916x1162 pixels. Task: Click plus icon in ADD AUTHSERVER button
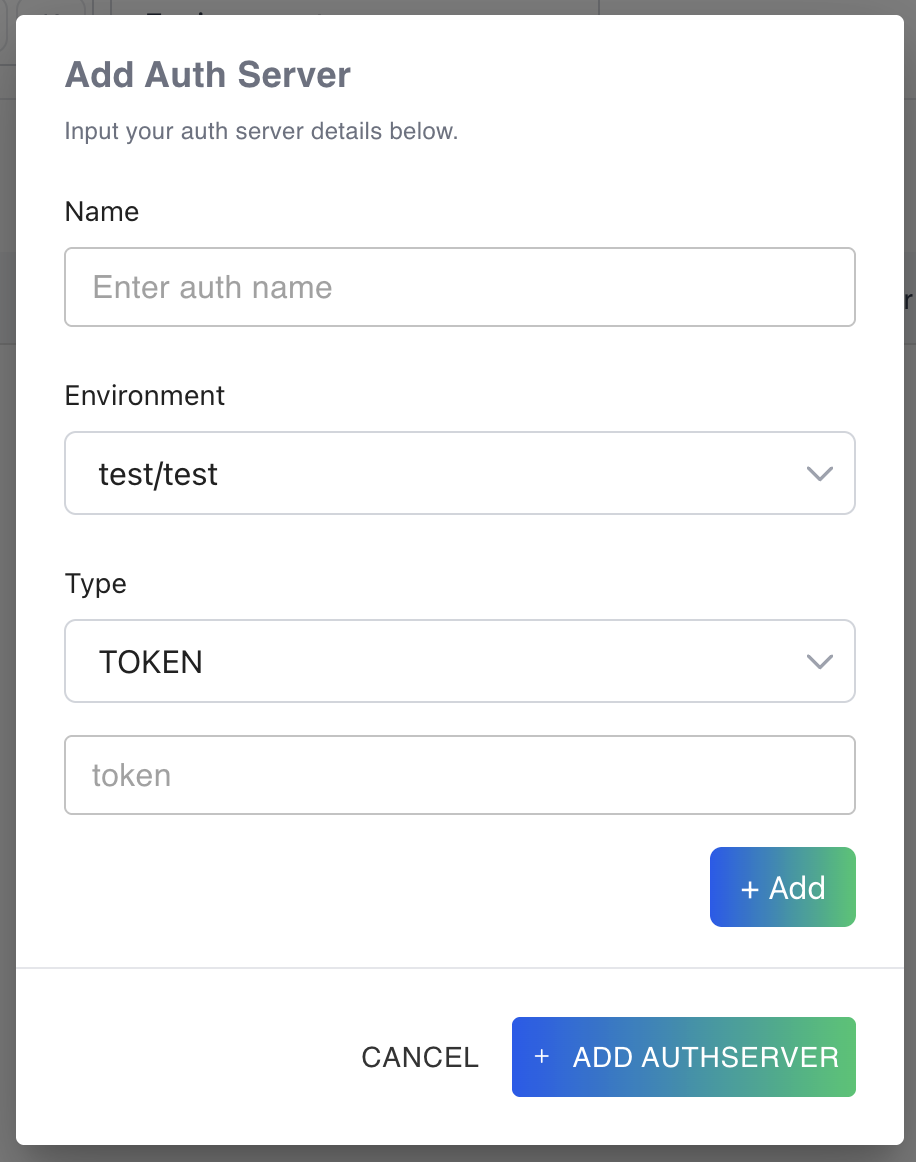[542, 1057]
